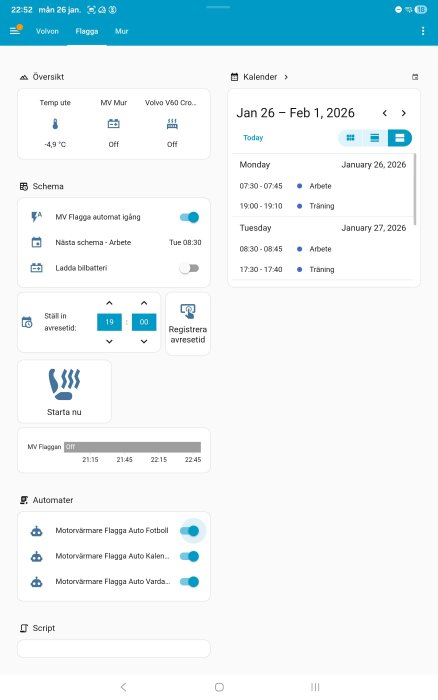Screen dimensions: 438x700
Task: Click robot icon beside Auto Kalen.. automation
Action: click(36, 556)
